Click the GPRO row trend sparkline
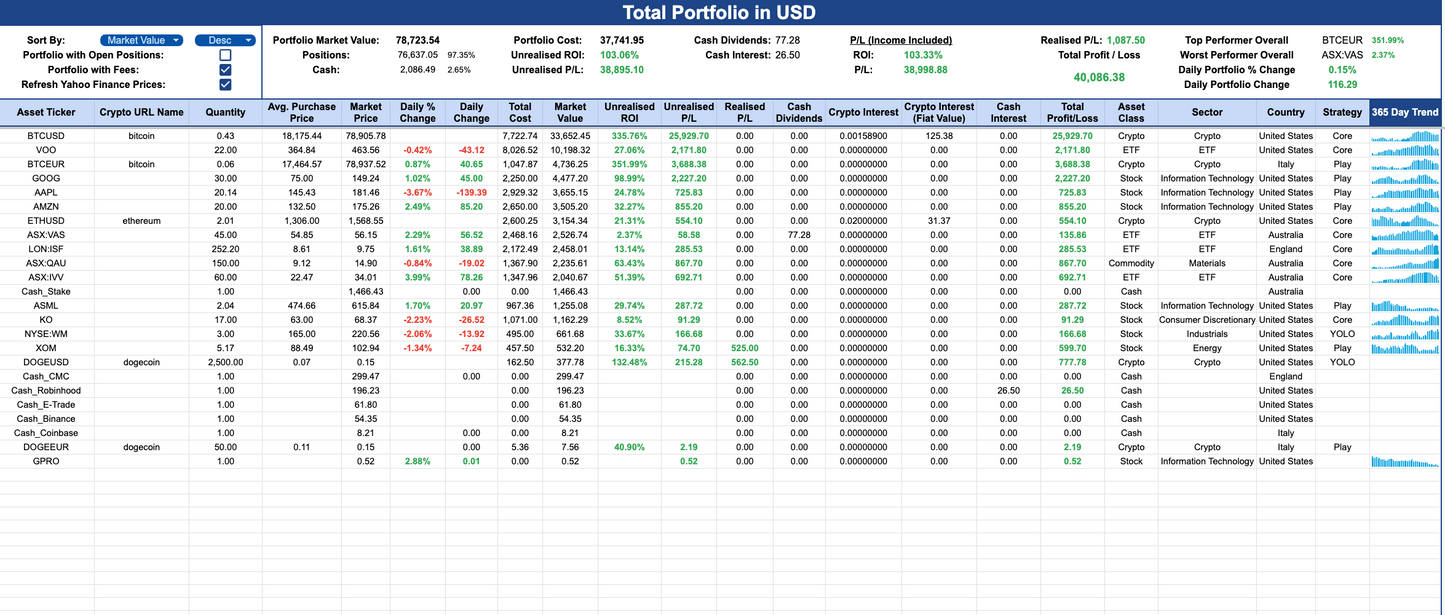This screenshot has width=1445, height=615. click(x=1406, y=461)
